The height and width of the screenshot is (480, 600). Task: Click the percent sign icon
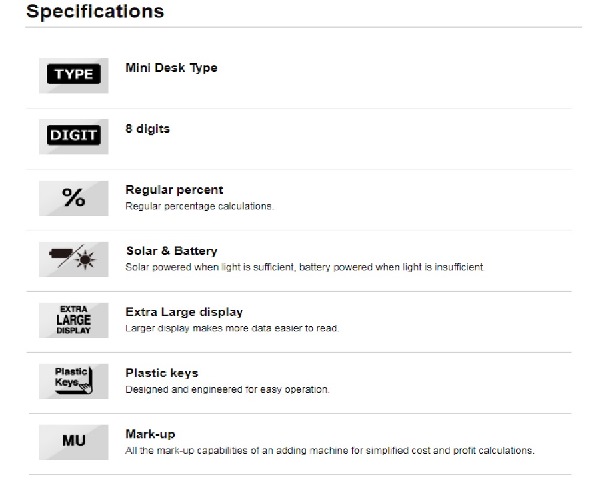pos(73,198)
